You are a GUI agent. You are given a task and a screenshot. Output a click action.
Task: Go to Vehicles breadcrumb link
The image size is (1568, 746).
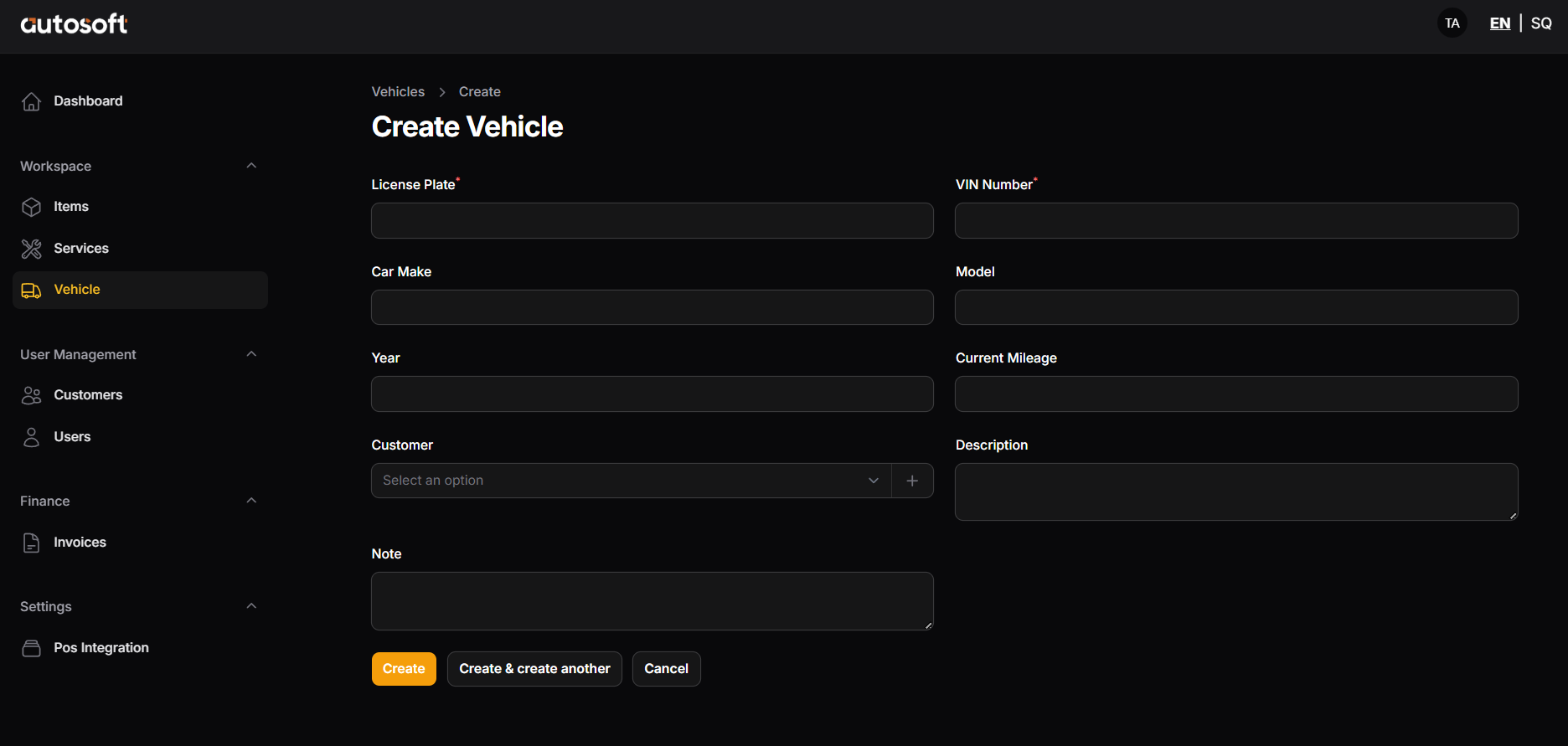click(x=398, y=92)
